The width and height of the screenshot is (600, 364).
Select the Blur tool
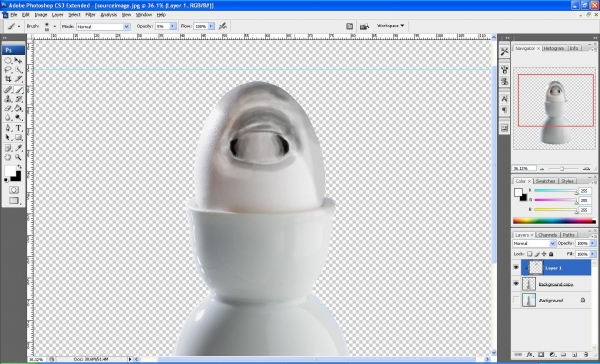pos(8,118)
